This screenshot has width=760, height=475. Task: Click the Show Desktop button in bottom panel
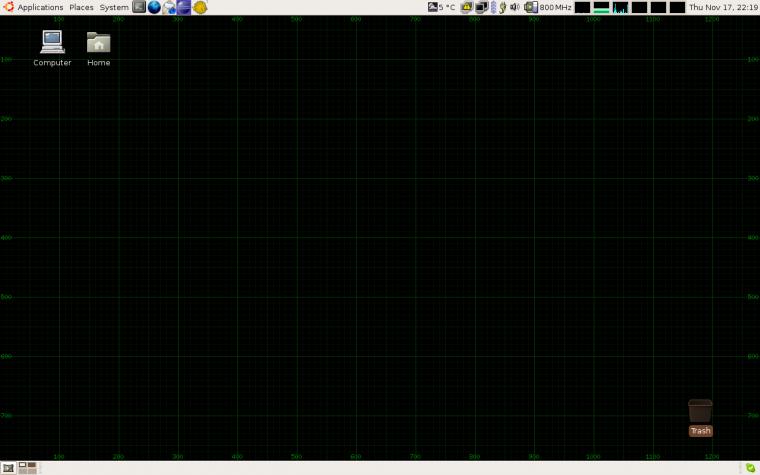pos(8,468)
